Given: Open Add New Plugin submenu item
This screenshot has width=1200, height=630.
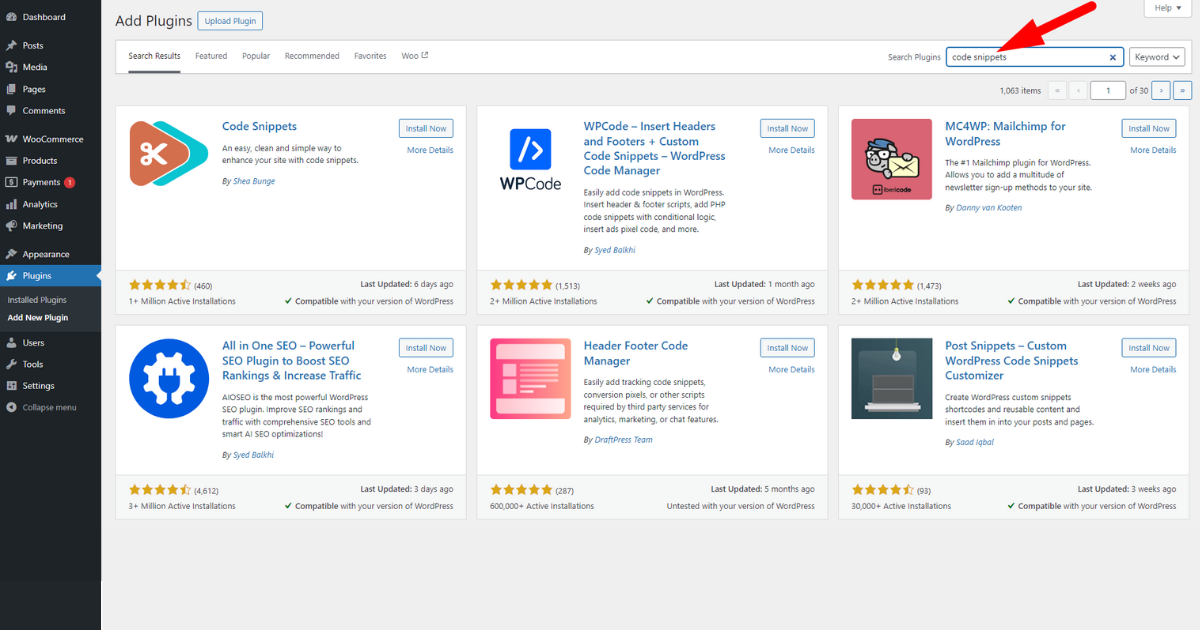Looking at the screenshot, I should coord(38,318).
